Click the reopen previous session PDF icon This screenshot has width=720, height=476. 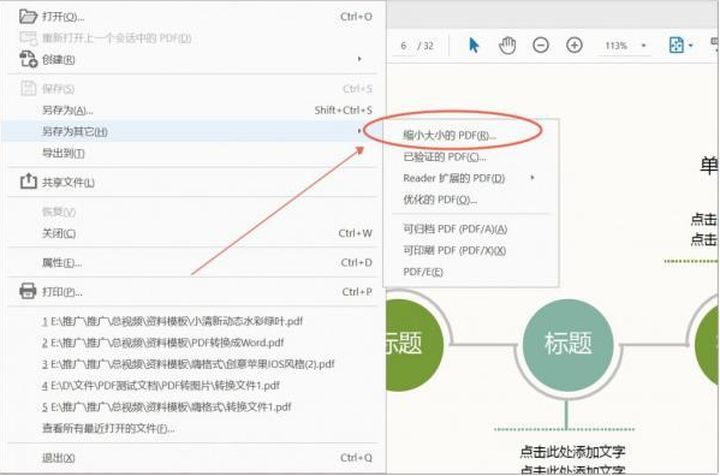[x=28, y=38]
